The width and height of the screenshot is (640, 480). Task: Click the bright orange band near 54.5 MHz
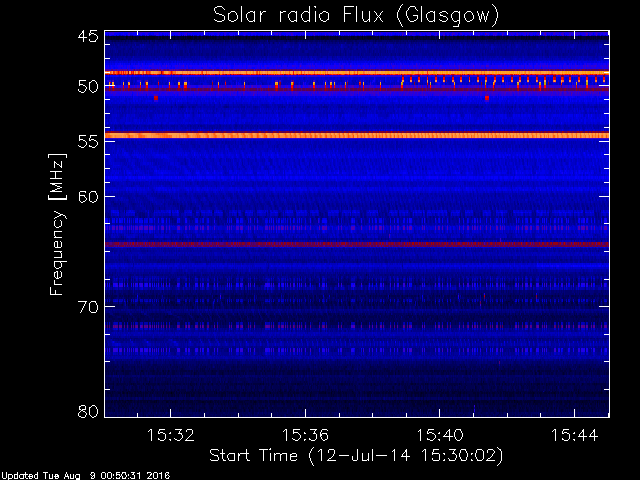(357, 136)
